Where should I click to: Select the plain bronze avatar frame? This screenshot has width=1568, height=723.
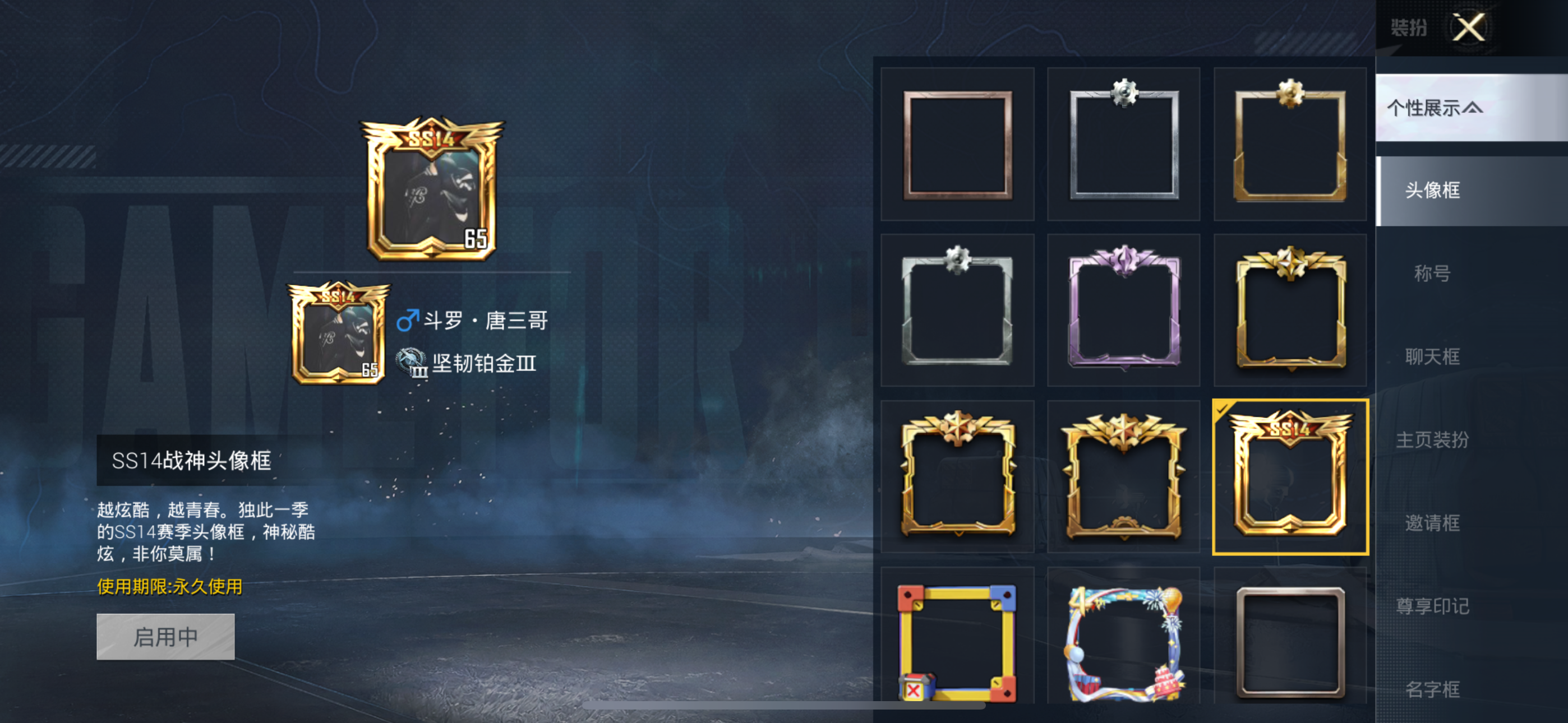pos(957,144)
